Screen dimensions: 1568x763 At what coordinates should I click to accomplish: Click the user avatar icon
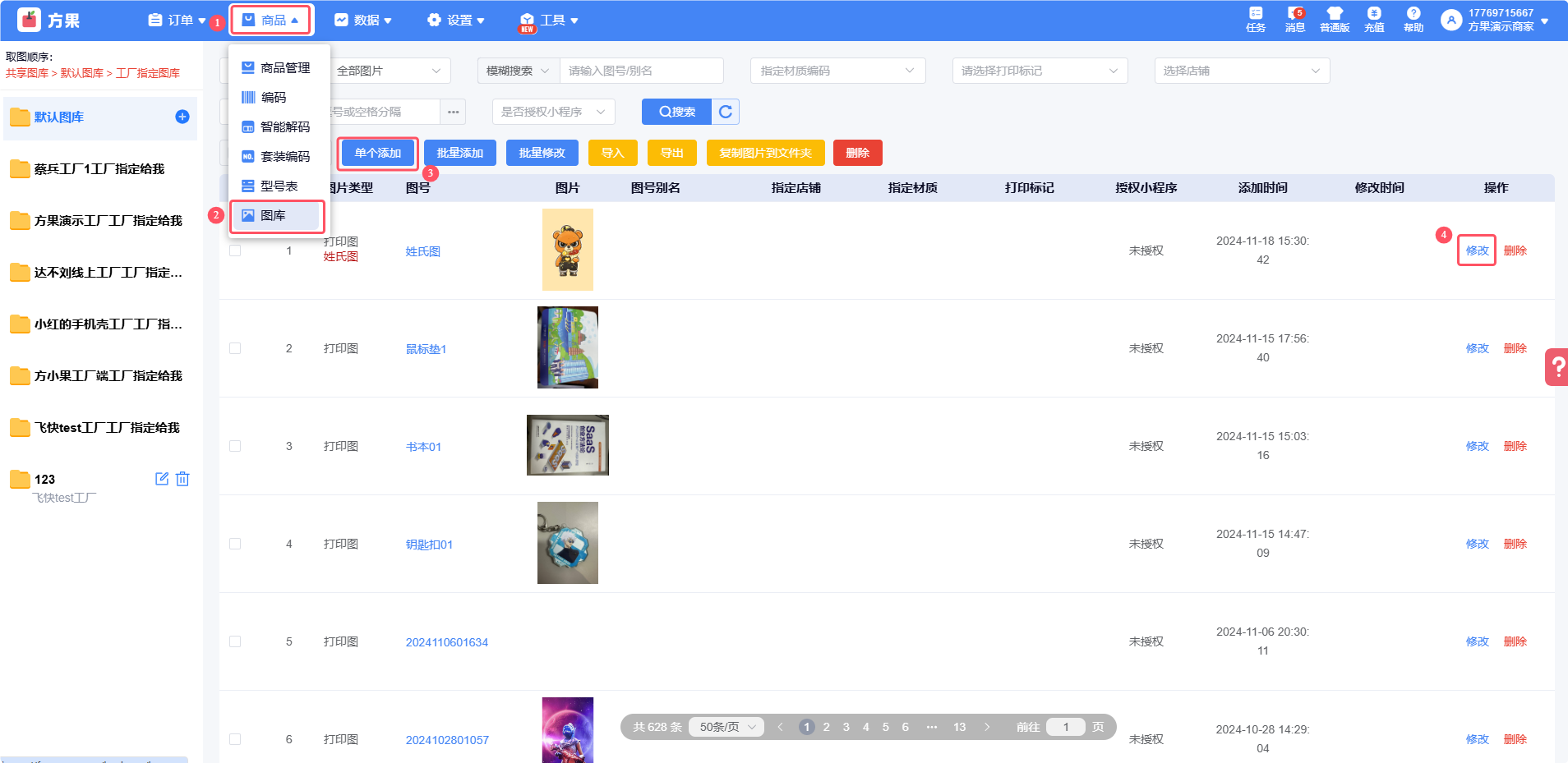[x=1451, y=20]
